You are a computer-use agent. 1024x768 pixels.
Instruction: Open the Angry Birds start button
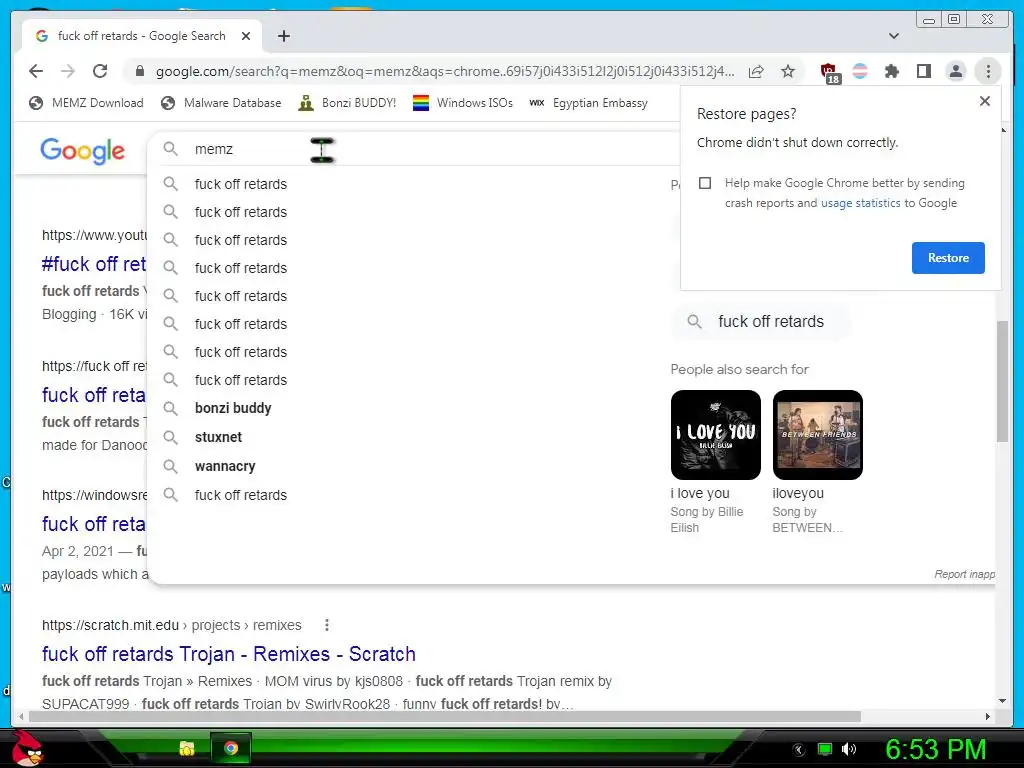(28, 748)
